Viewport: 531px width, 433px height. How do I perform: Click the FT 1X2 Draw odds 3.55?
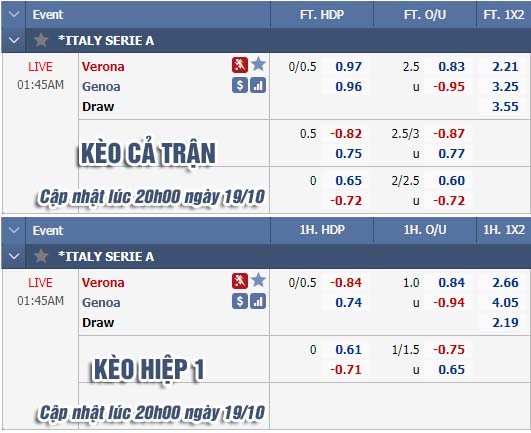505,107
